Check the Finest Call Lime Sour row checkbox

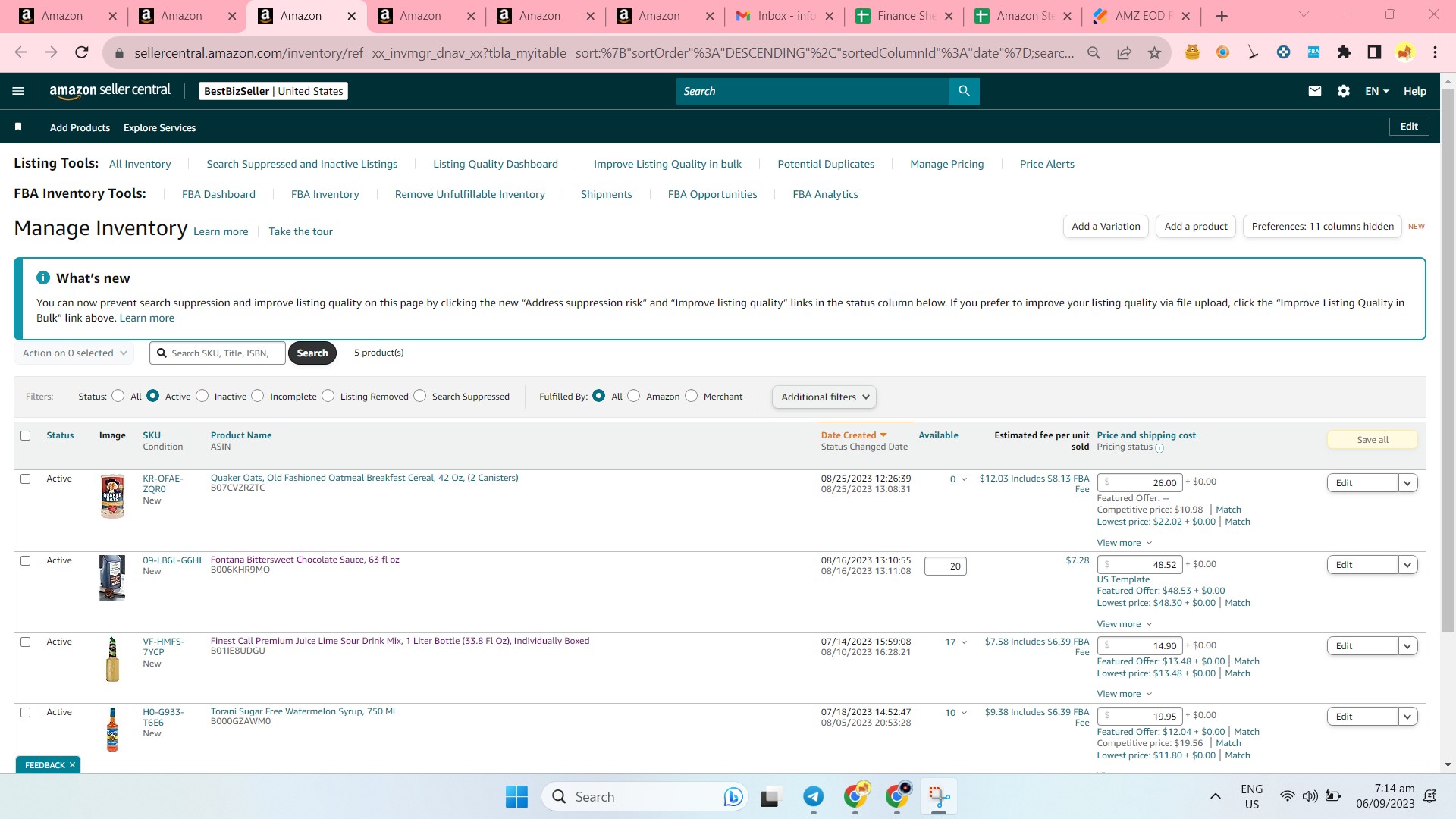26,642
